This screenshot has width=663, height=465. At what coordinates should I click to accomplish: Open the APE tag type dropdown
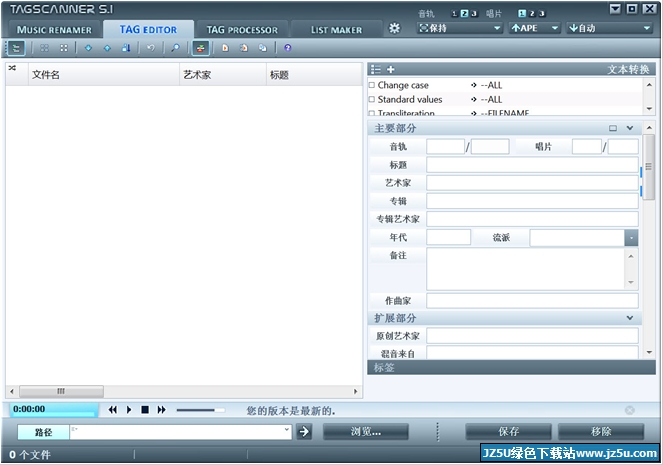tap(535, 28)
